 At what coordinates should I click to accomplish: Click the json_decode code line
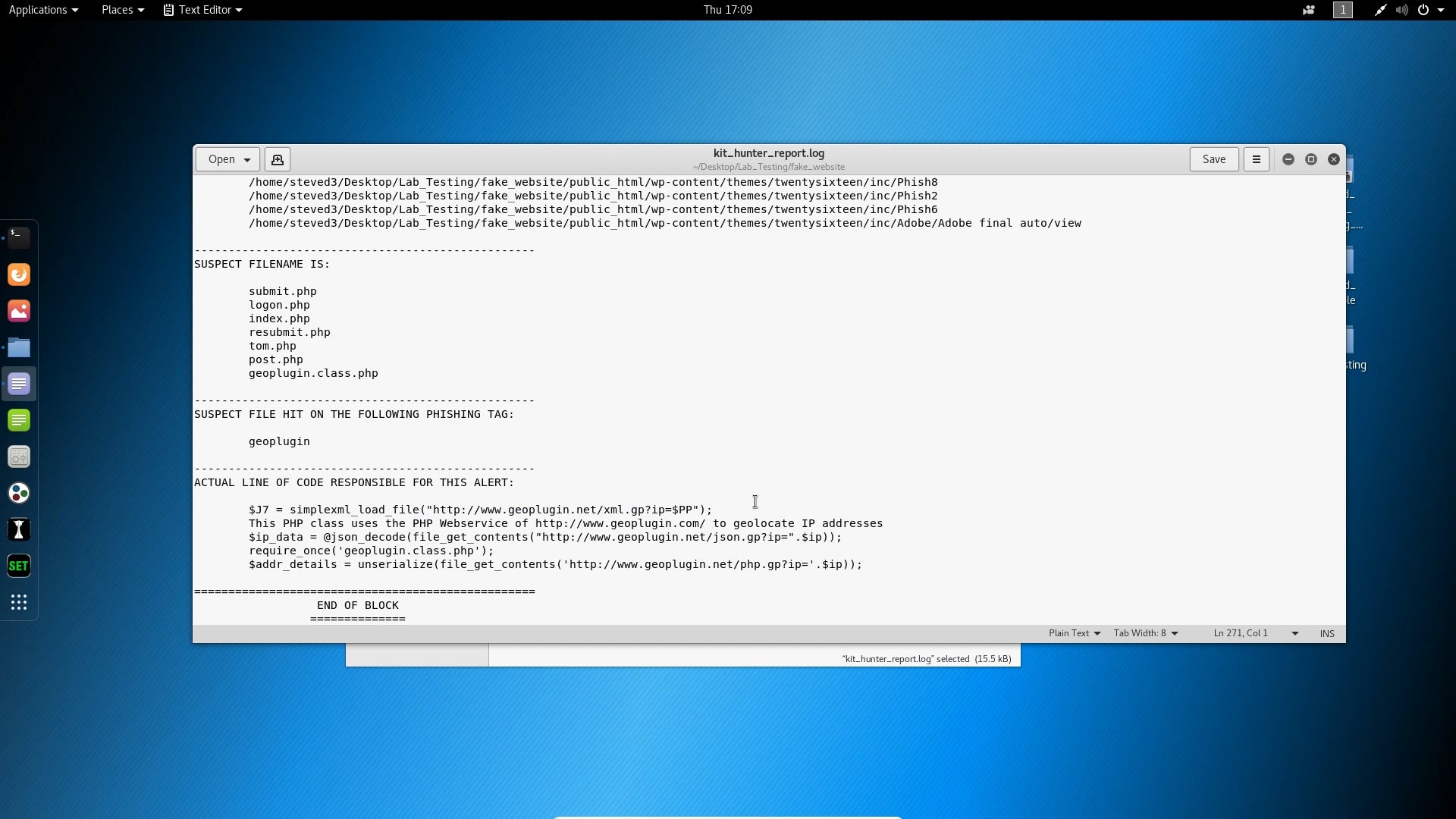click(x=544, y=537)
